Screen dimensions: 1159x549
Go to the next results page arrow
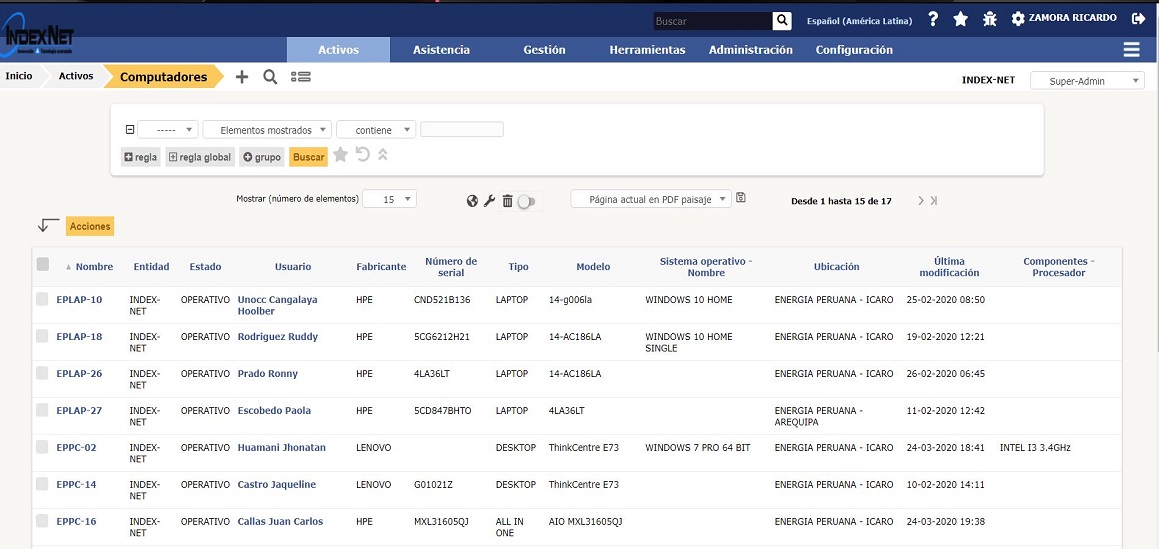pyautogui.click(x=921, y=201)
